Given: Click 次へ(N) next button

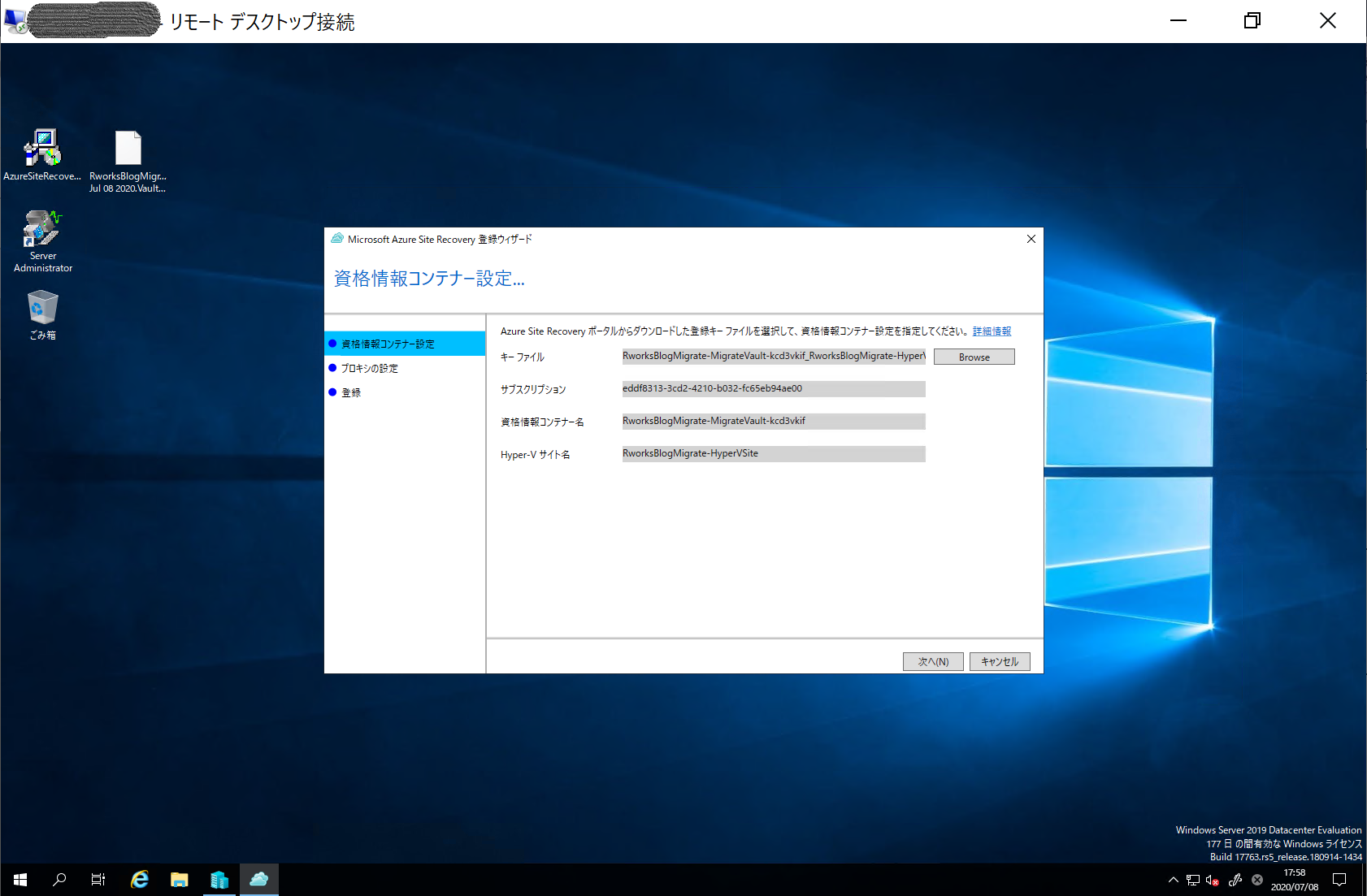Looking at the screenshot, I should (933, 661).
